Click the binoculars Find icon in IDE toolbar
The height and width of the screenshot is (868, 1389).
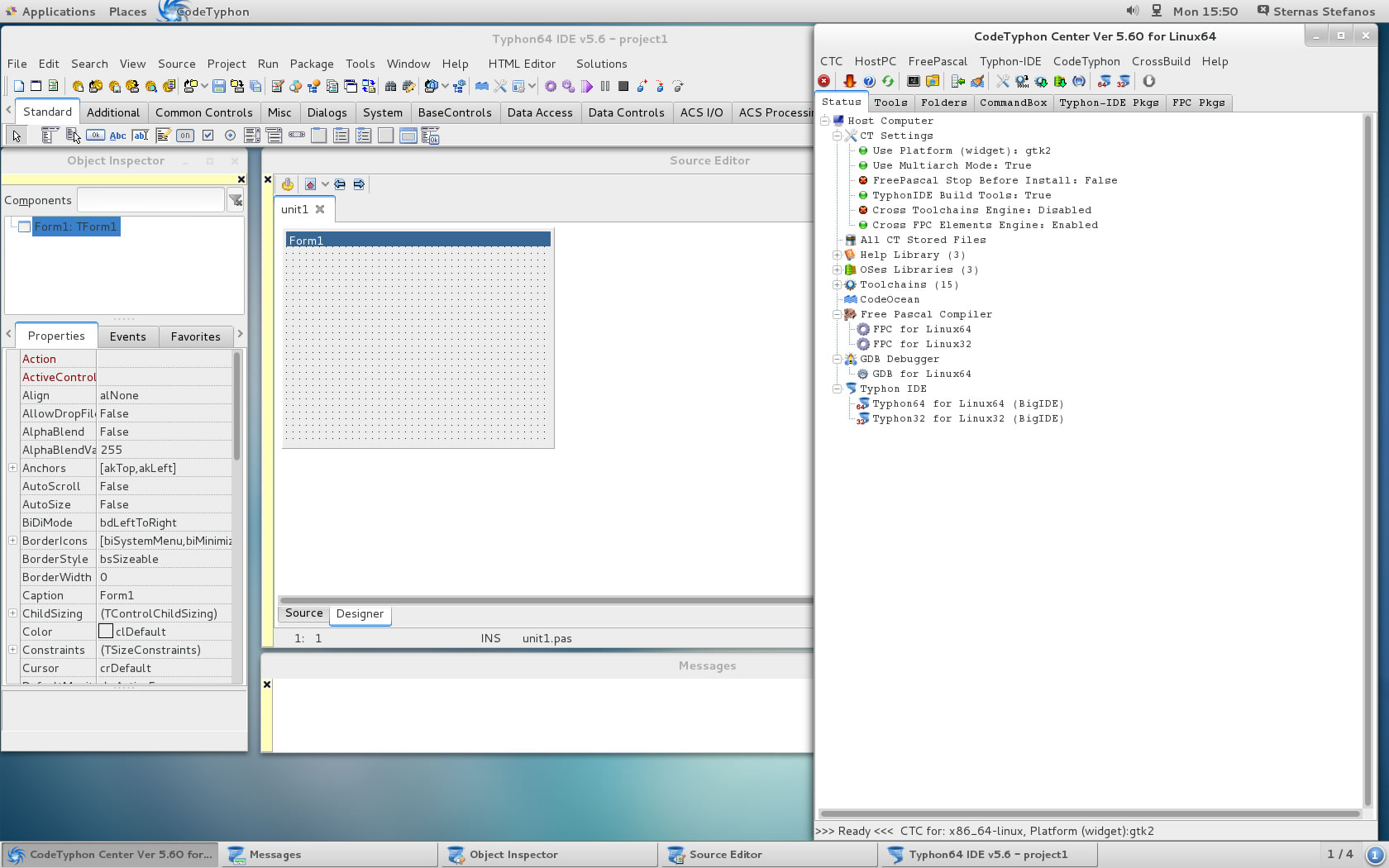pos(390,86)
